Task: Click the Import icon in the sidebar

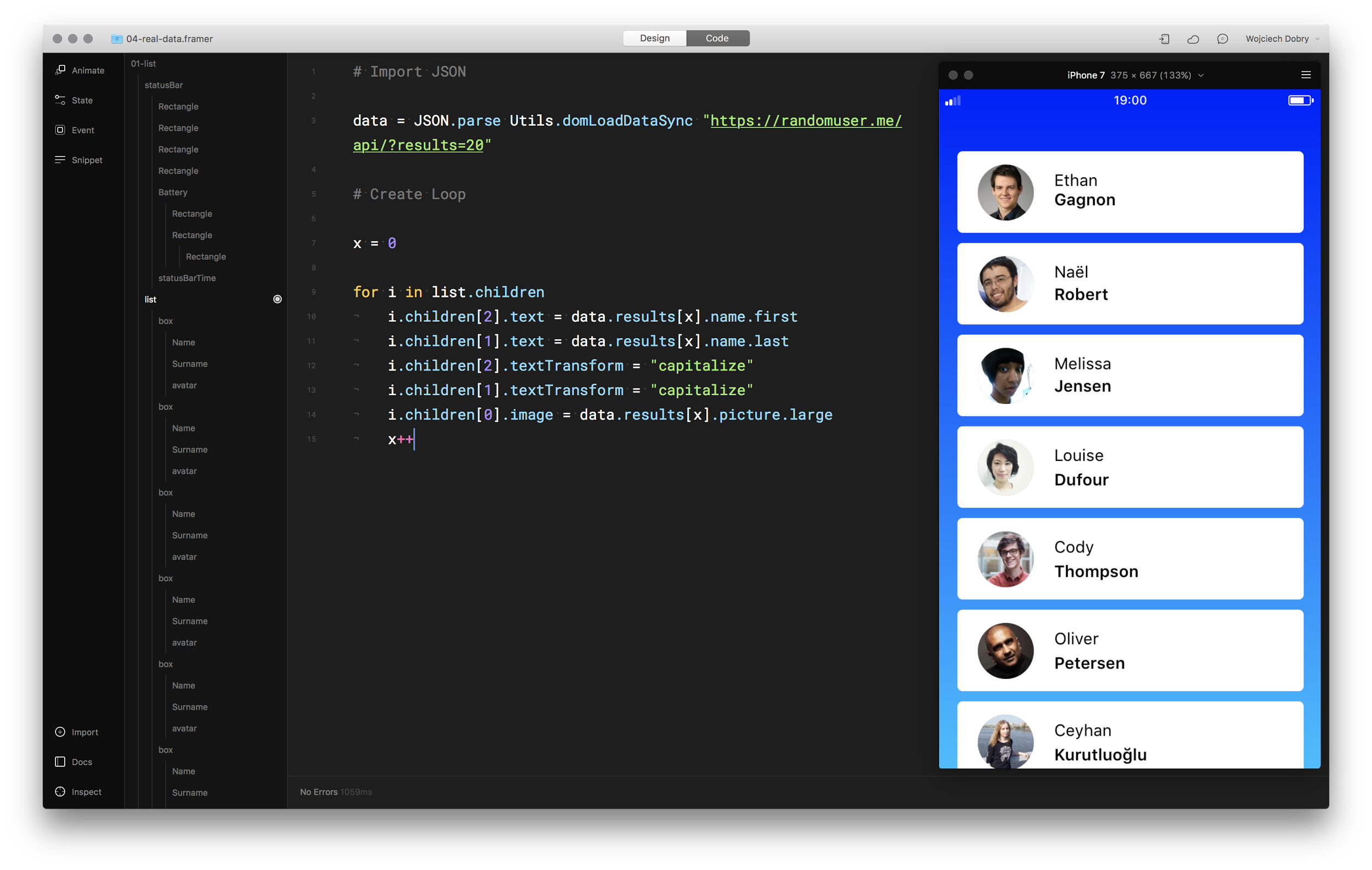Action: click(60, 732)
